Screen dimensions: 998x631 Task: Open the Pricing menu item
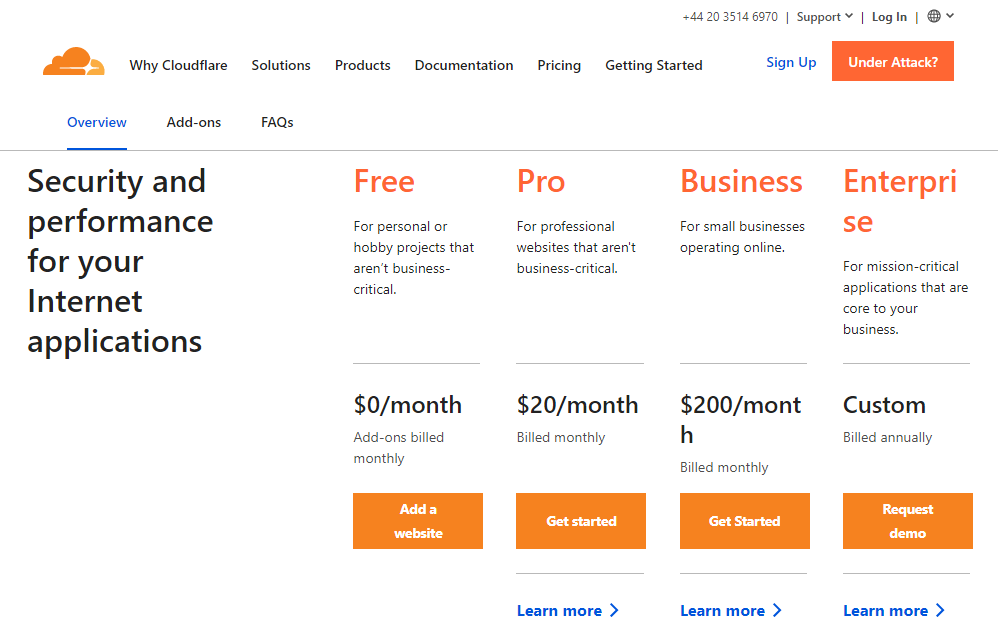point(559,65)
